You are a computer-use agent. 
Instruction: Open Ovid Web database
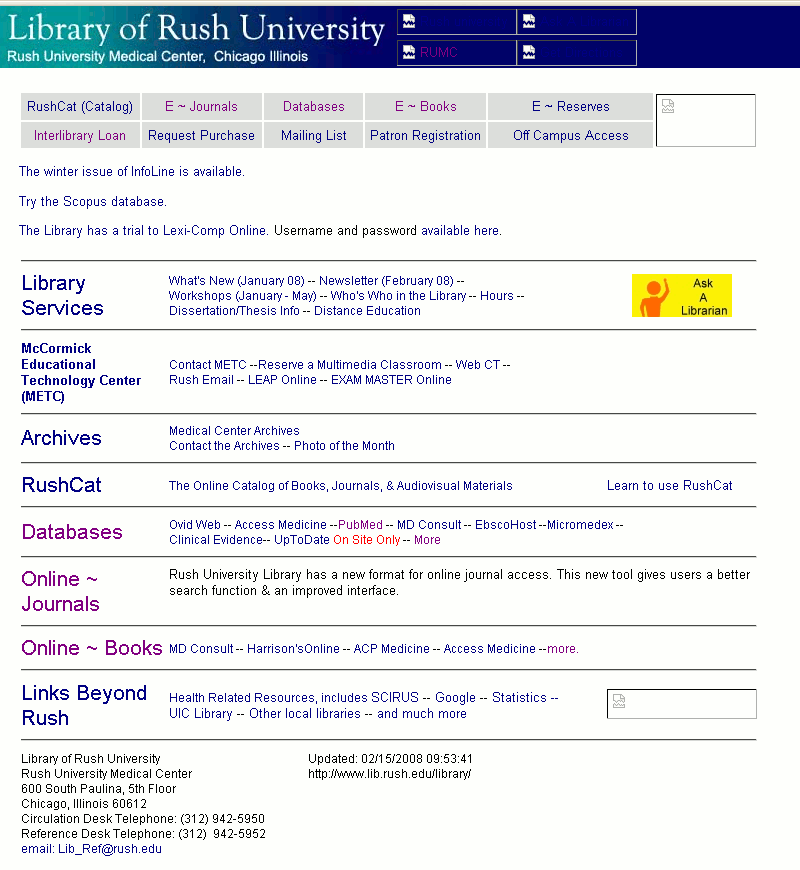195,524
